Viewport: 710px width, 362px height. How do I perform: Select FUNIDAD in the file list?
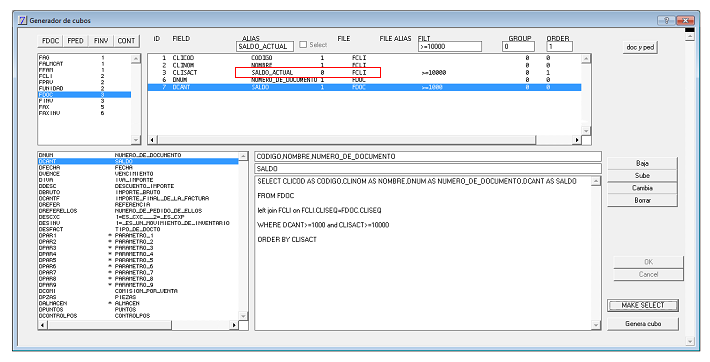point(84,88)
